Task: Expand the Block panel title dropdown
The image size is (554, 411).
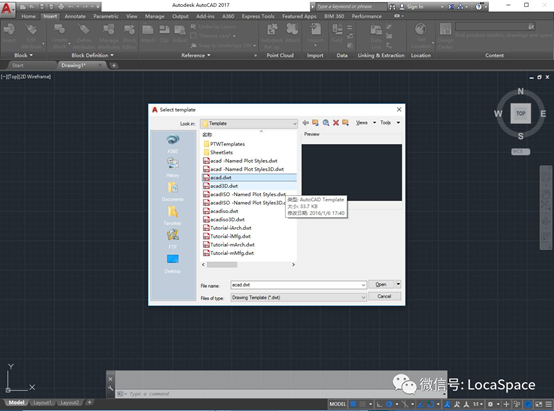Action: [24, 55]
